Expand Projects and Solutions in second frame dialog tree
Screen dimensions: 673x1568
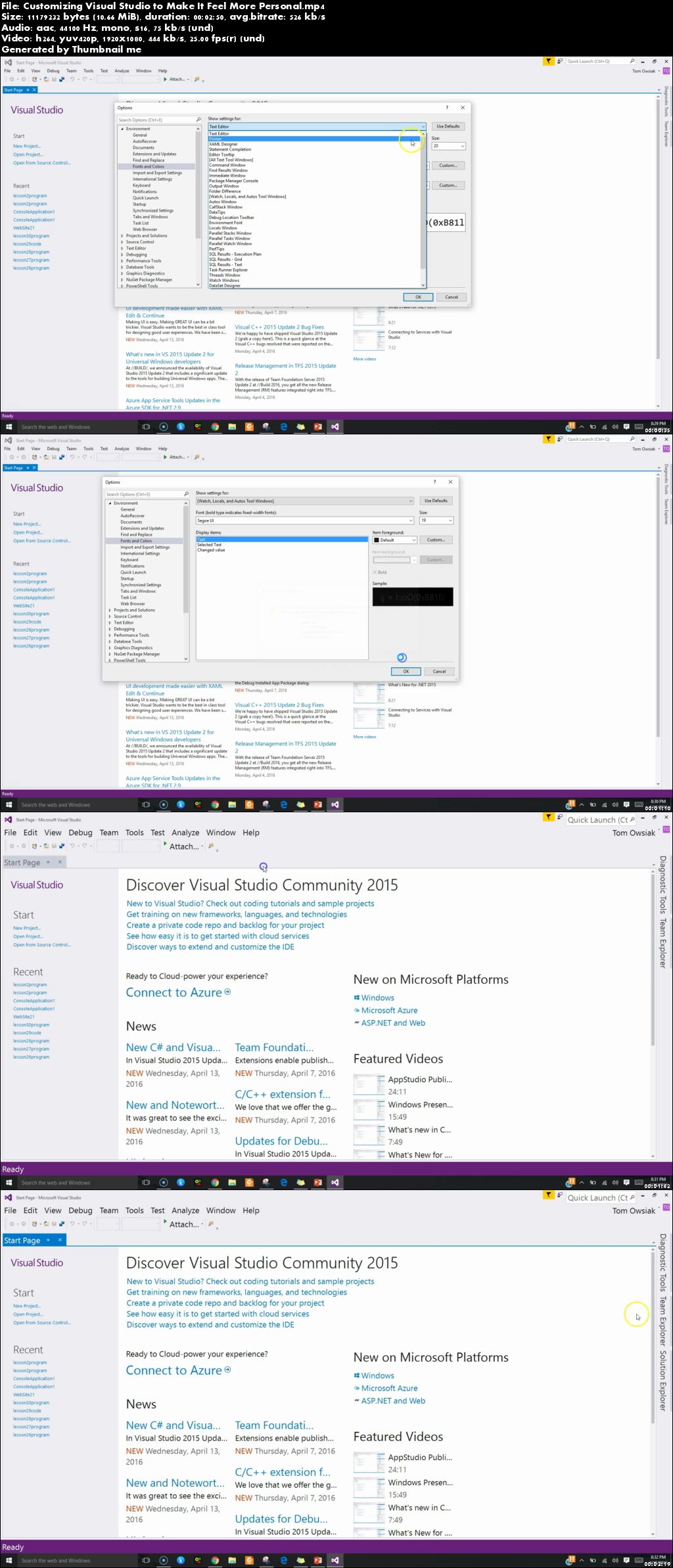(x=110, y=611)
